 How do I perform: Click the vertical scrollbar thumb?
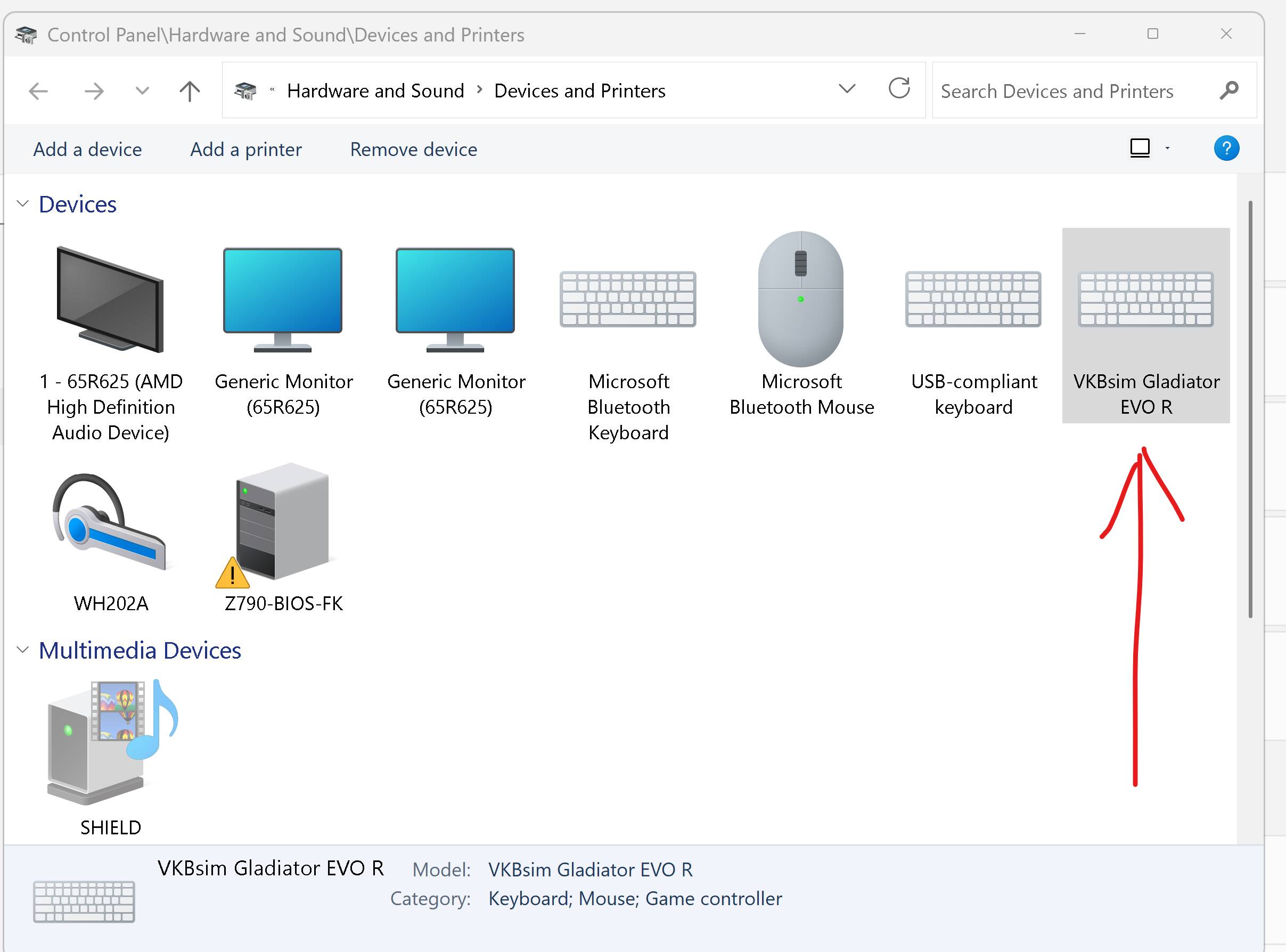pos(1250,409)
